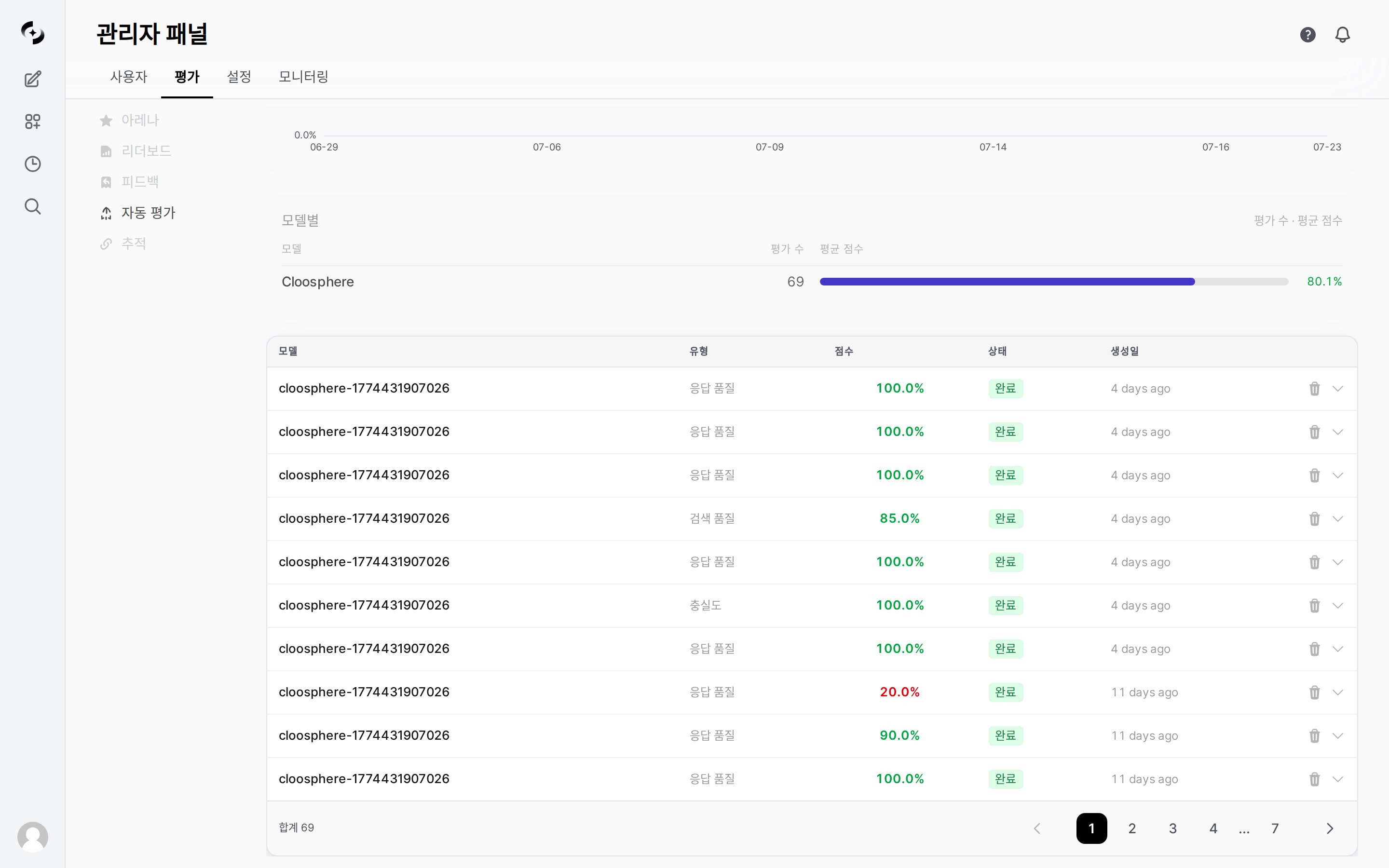Go to the previous page of evaluations
Viewport: 1389px width, 868px height.
tap(1037, 828)
